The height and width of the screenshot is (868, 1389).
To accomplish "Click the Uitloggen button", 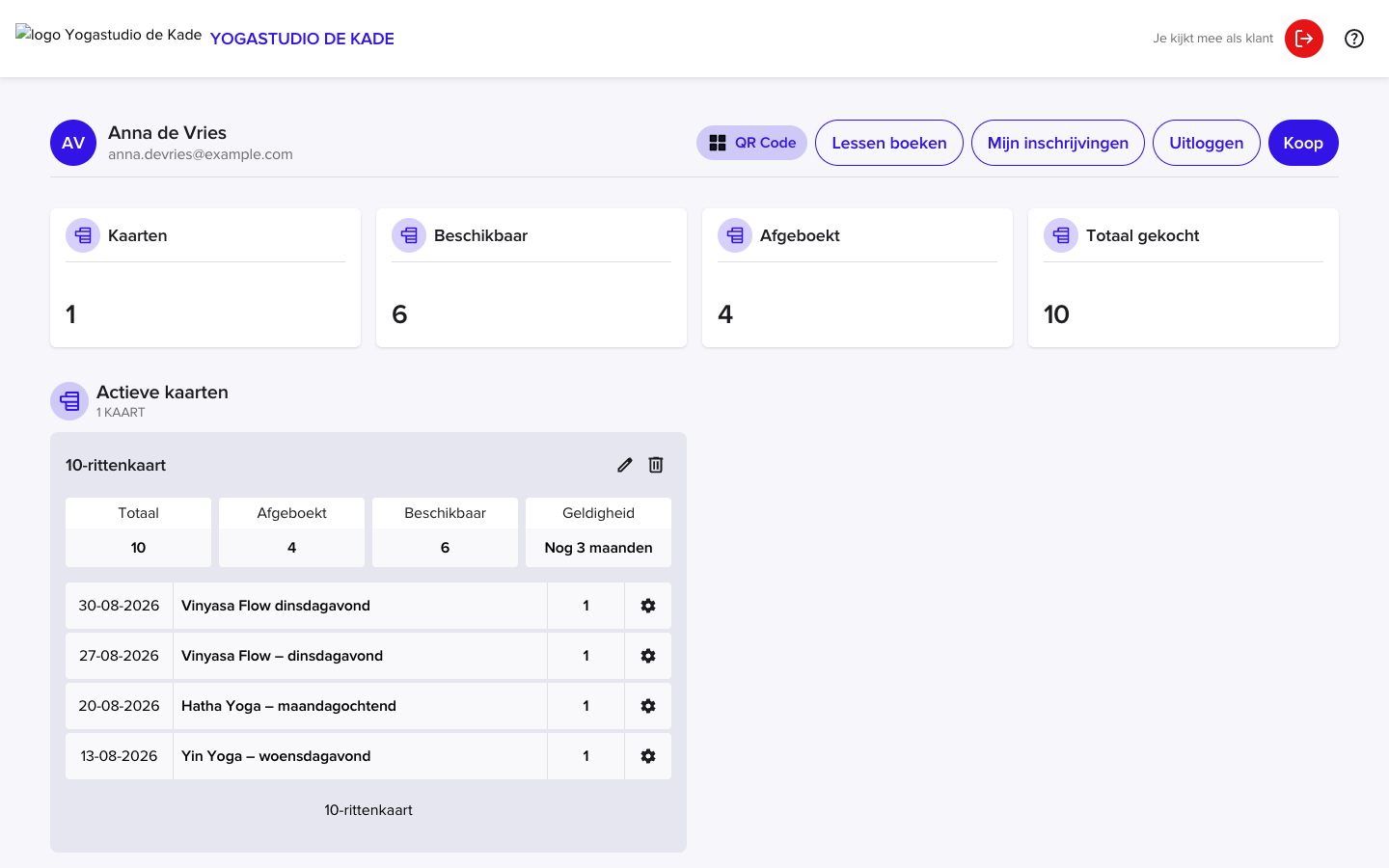I will click(1207, 143).
